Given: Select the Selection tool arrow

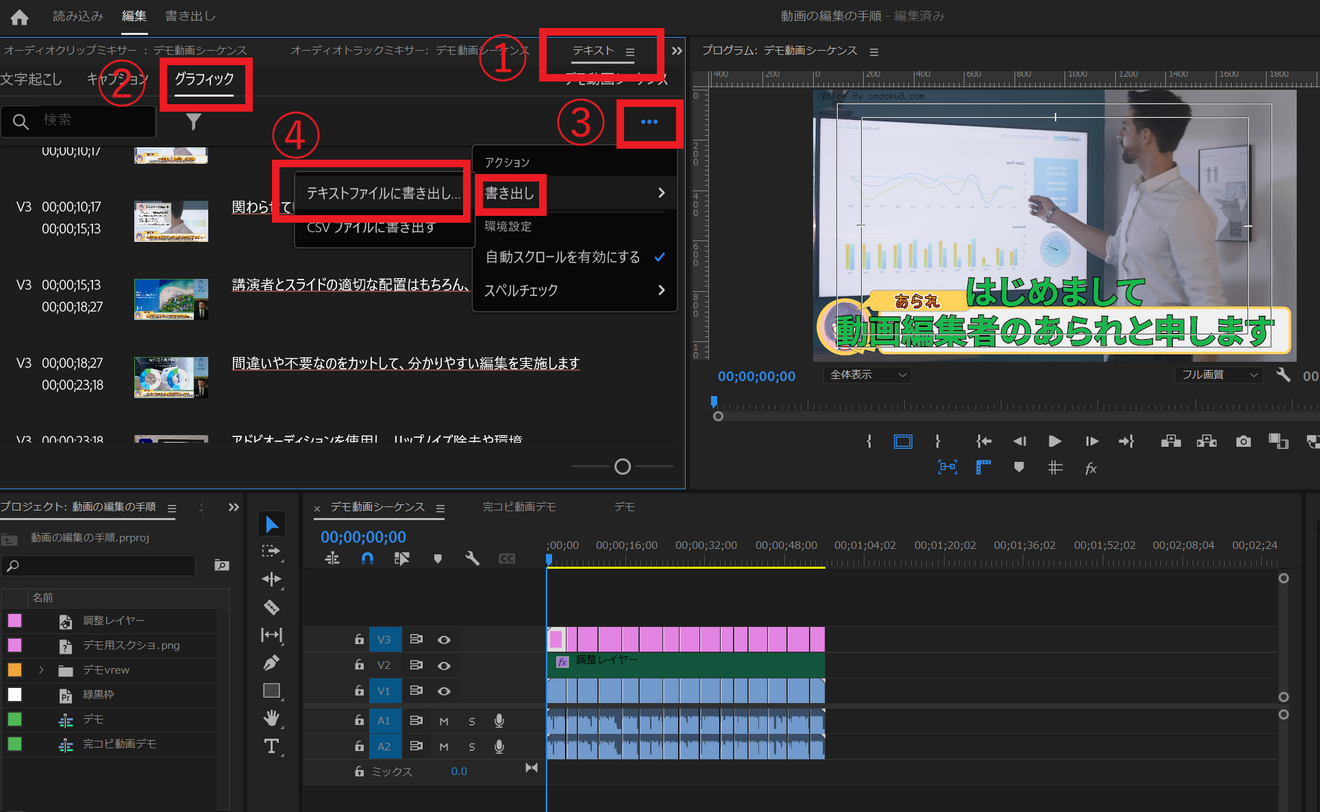Looking at the screenshot, I should (x=271, y=524).
